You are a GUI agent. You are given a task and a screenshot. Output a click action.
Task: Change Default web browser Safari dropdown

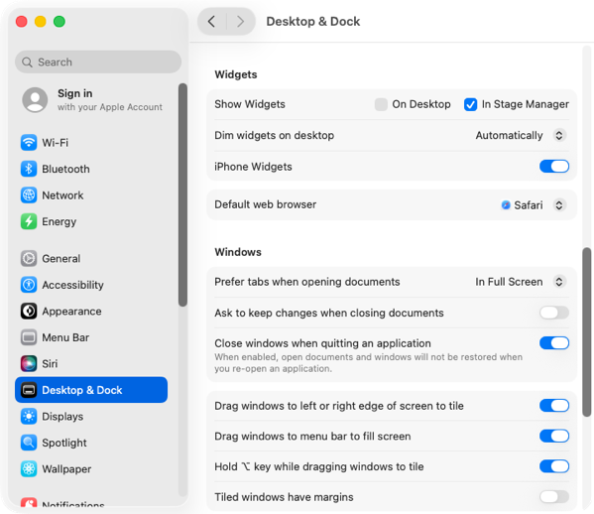[533, 205]
